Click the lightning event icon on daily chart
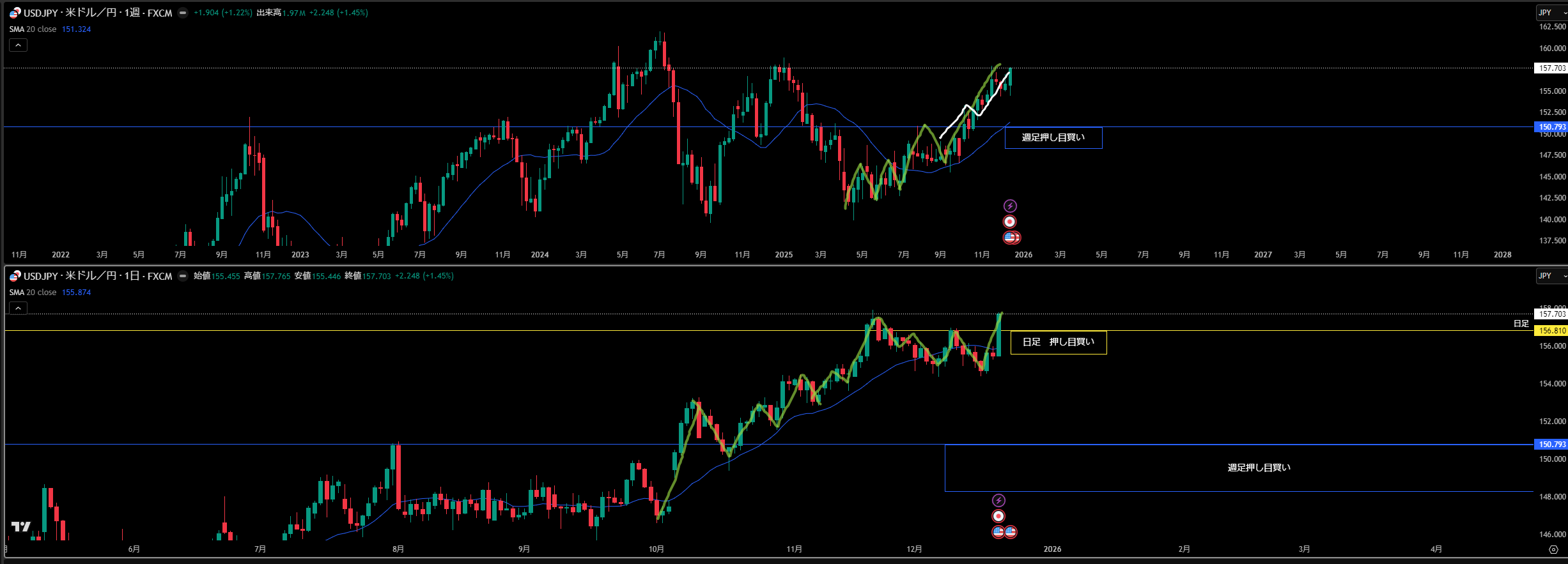The height and width of the screenshot is (564, 1568). tap(998, 500)
